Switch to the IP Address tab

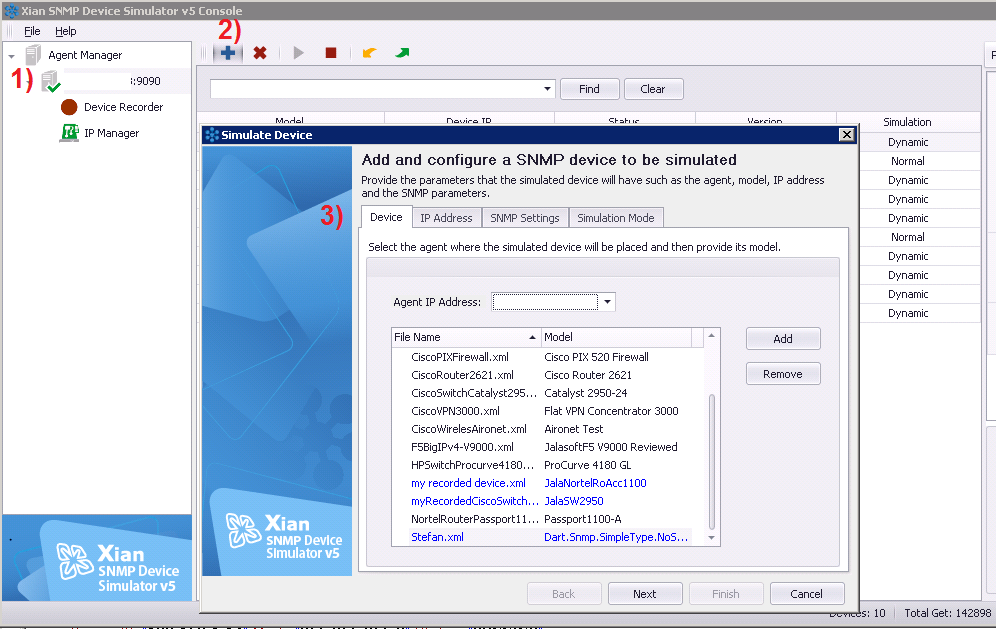pos(447,218)
